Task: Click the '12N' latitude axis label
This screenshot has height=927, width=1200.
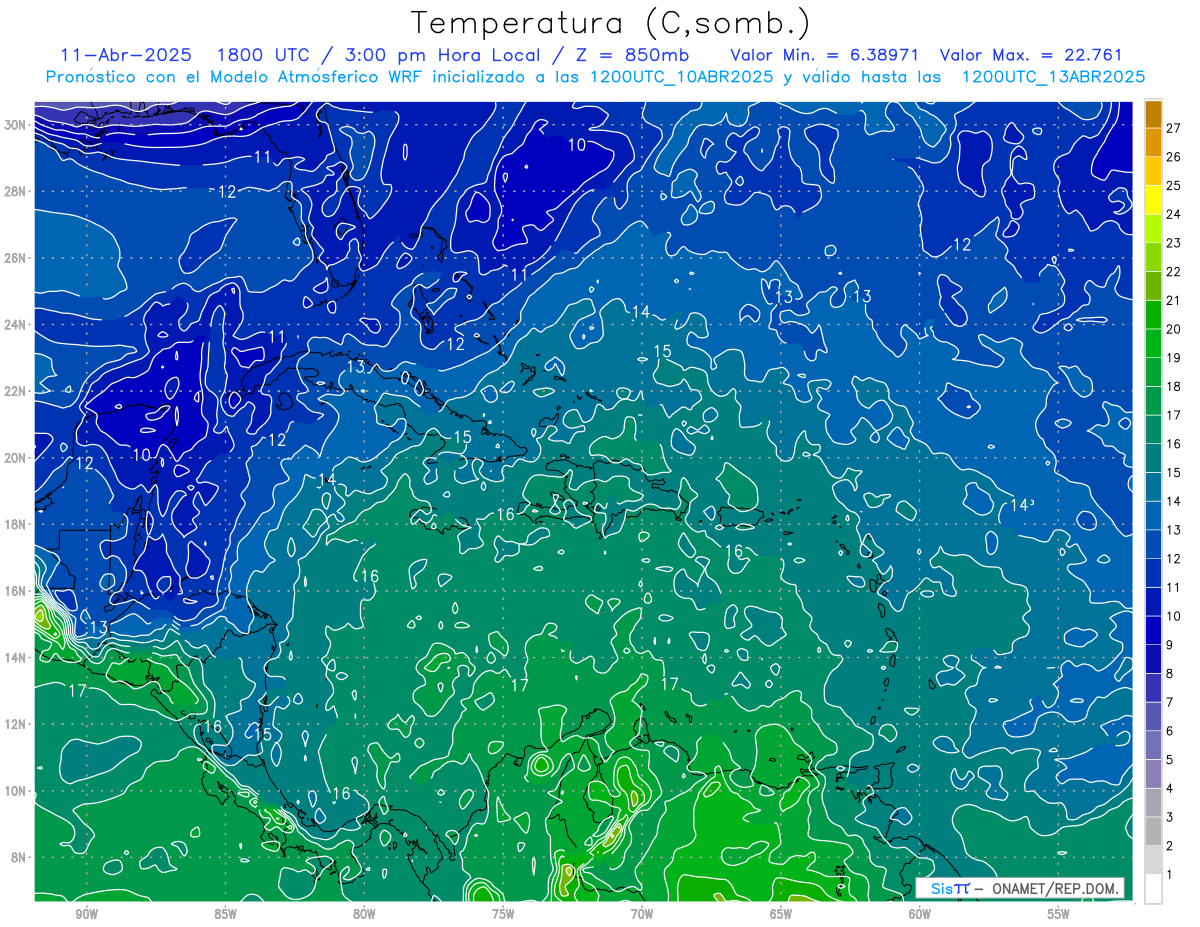Action: tap(16, 724)
